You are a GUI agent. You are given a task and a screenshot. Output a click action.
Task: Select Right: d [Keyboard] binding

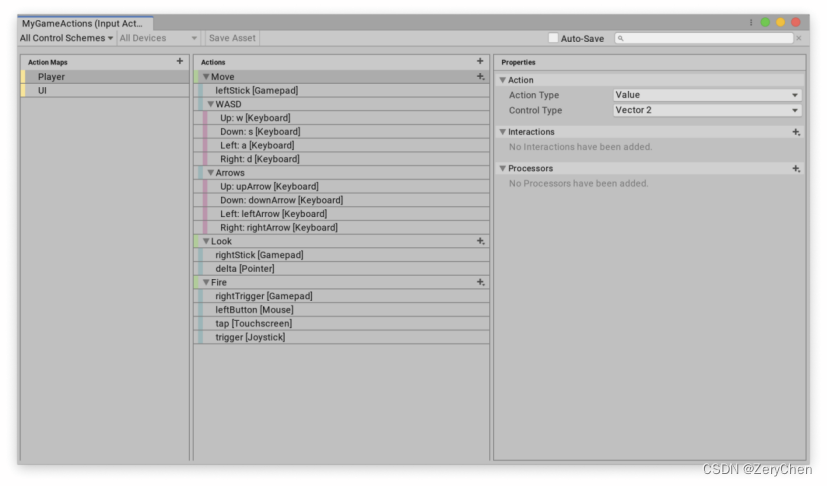click(x=342, y=159)
